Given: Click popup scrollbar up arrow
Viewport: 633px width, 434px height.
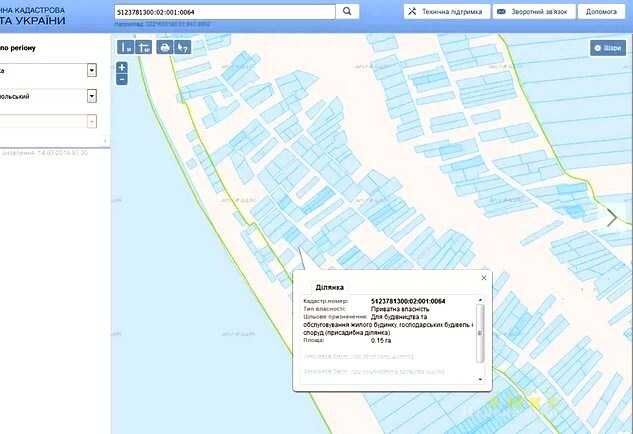Looking at the screenshot, I should [480, 300].
